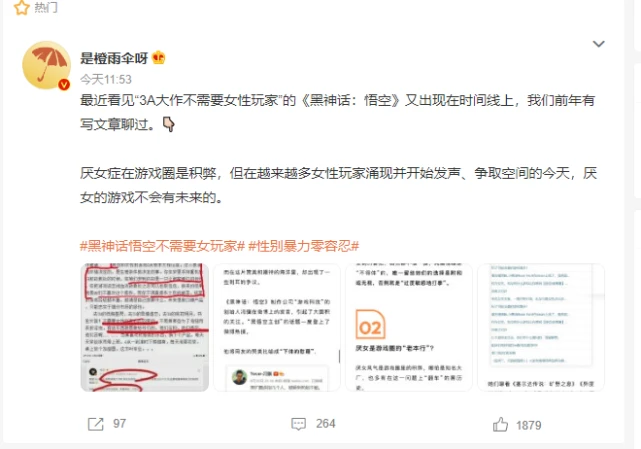Click the 今天11:53 timestamp
Viewport: 641px width, 449px height.
(106, 79)
